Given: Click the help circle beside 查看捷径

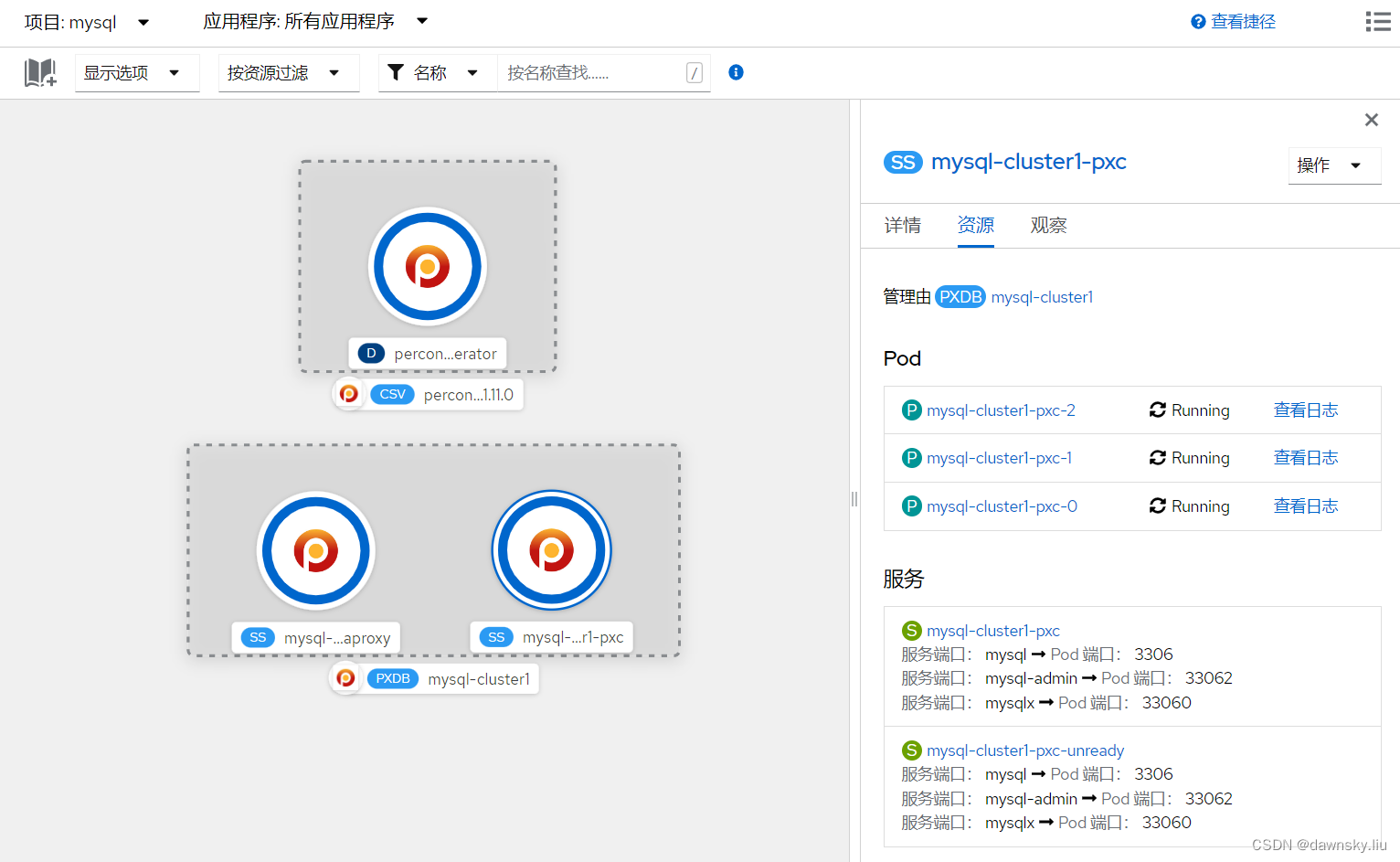Looking at the screenshot, I should pyautogui.click(x=1198, y=22).
